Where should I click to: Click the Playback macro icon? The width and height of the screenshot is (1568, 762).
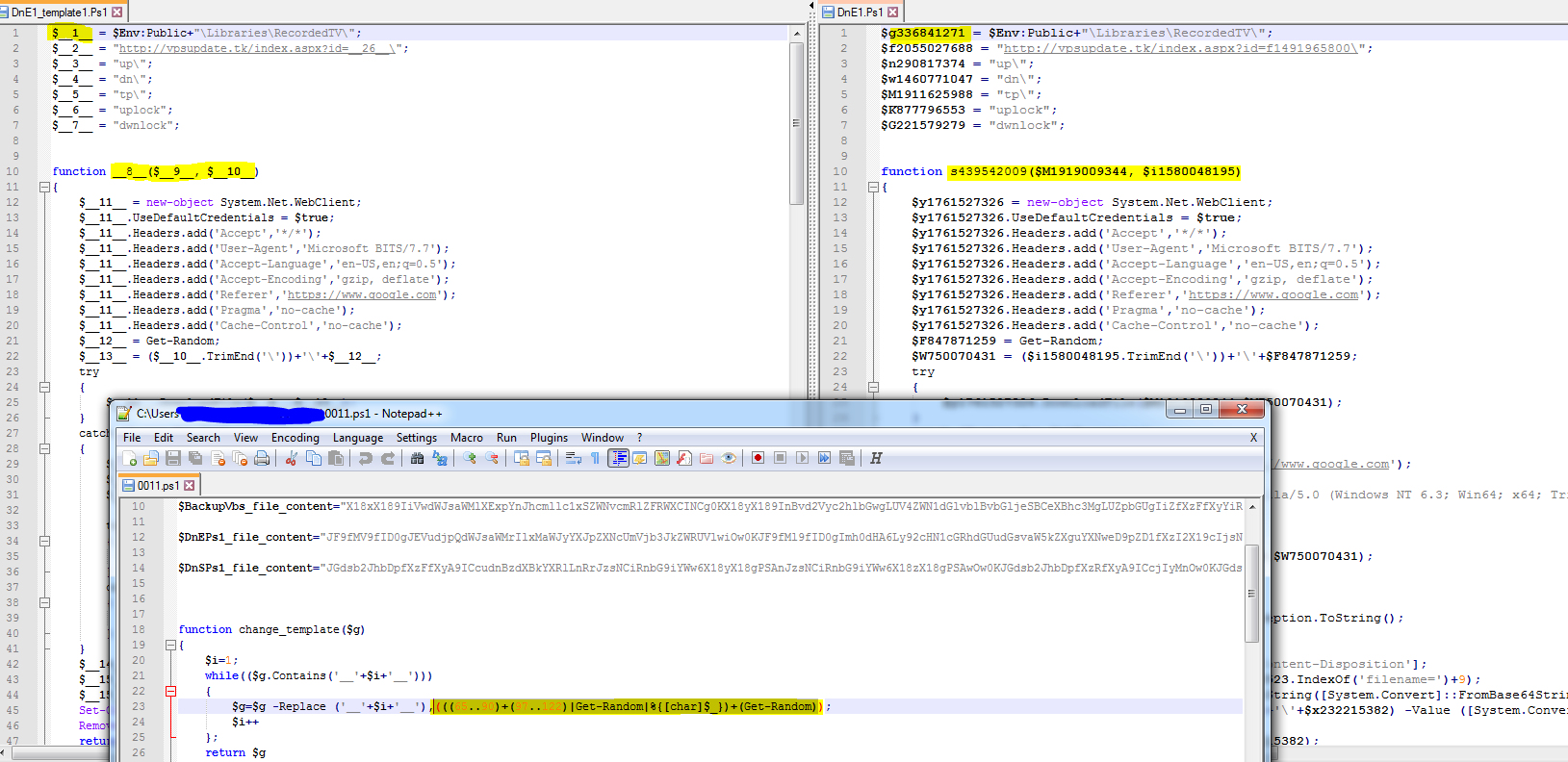(803, 458)
